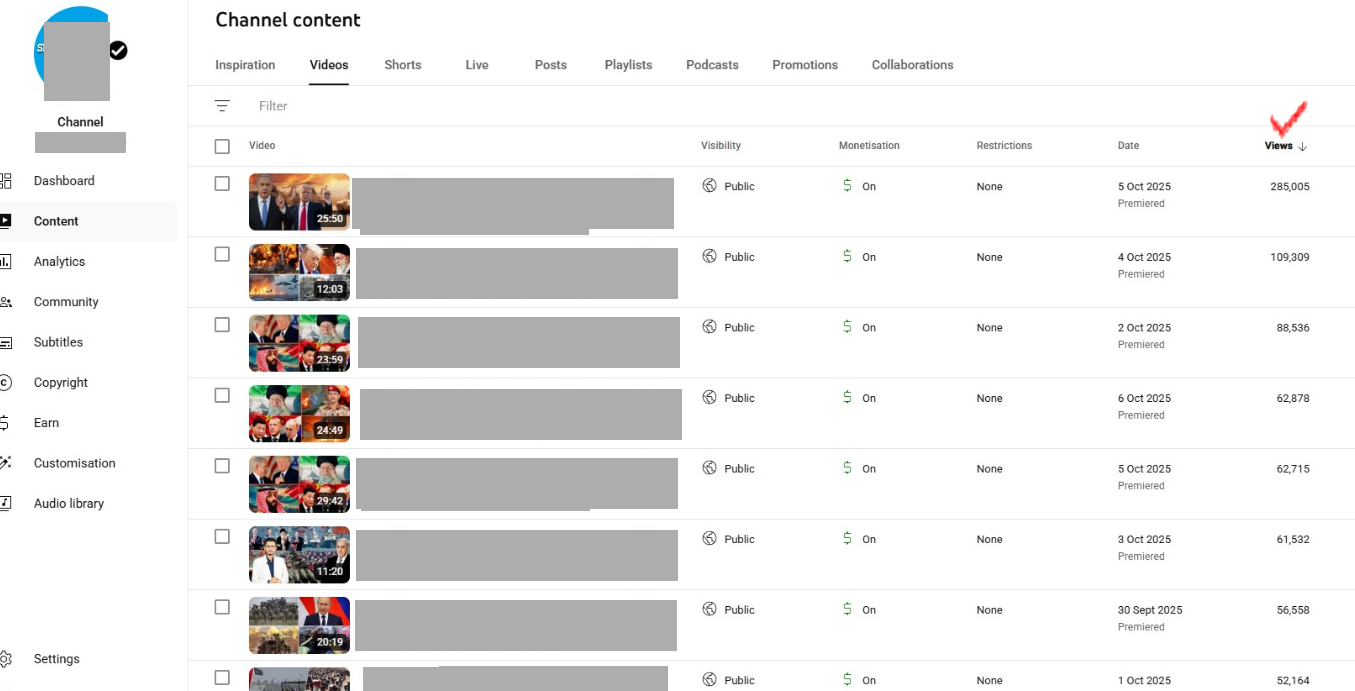Switch to the Shorts tab
Viewport: 1355px width, 691px height.
pyautogui.click(x=403, y=65)
